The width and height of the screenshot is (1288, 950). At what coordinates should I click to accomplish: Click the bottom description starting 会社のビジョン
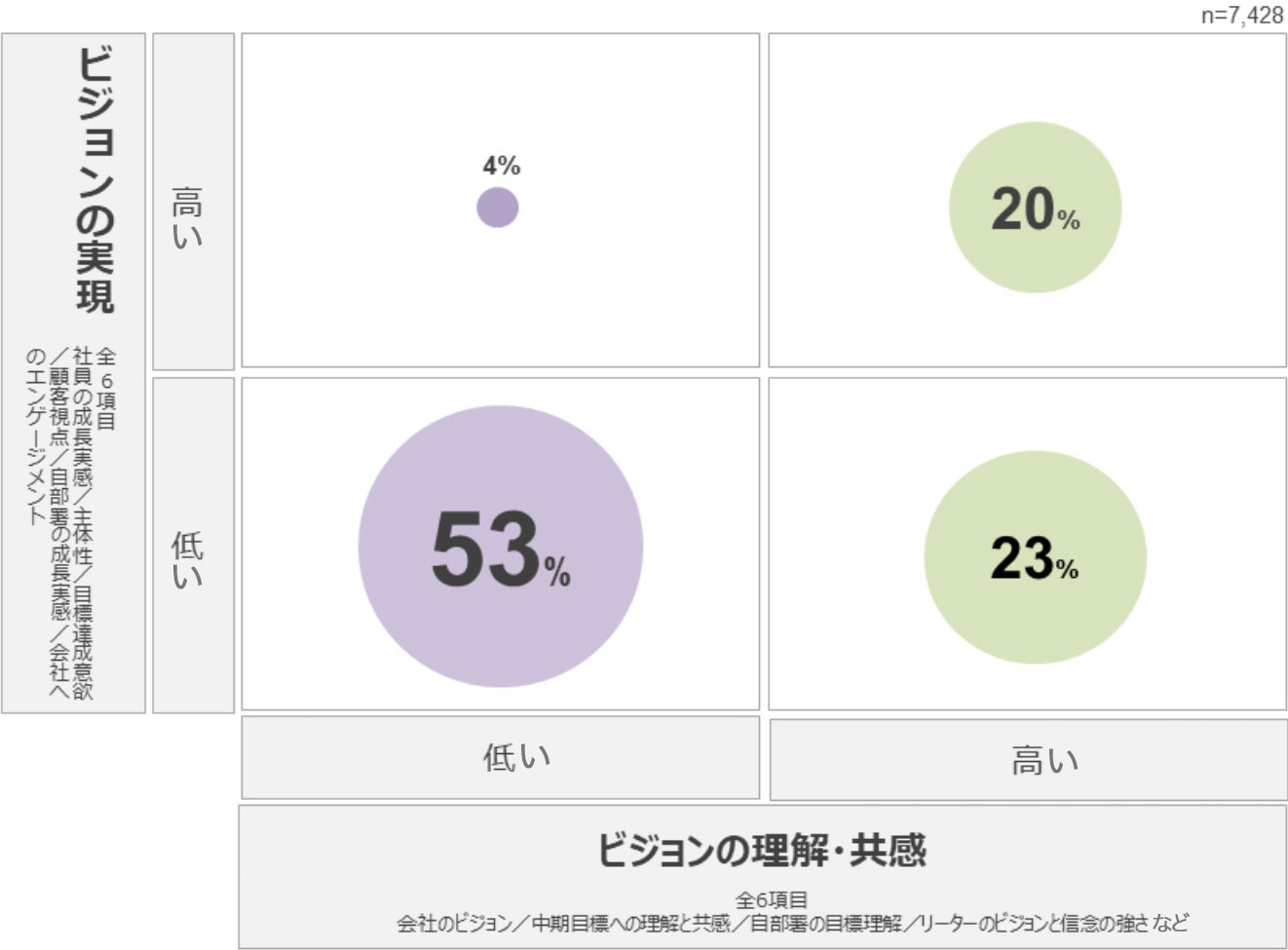(791, 923)
